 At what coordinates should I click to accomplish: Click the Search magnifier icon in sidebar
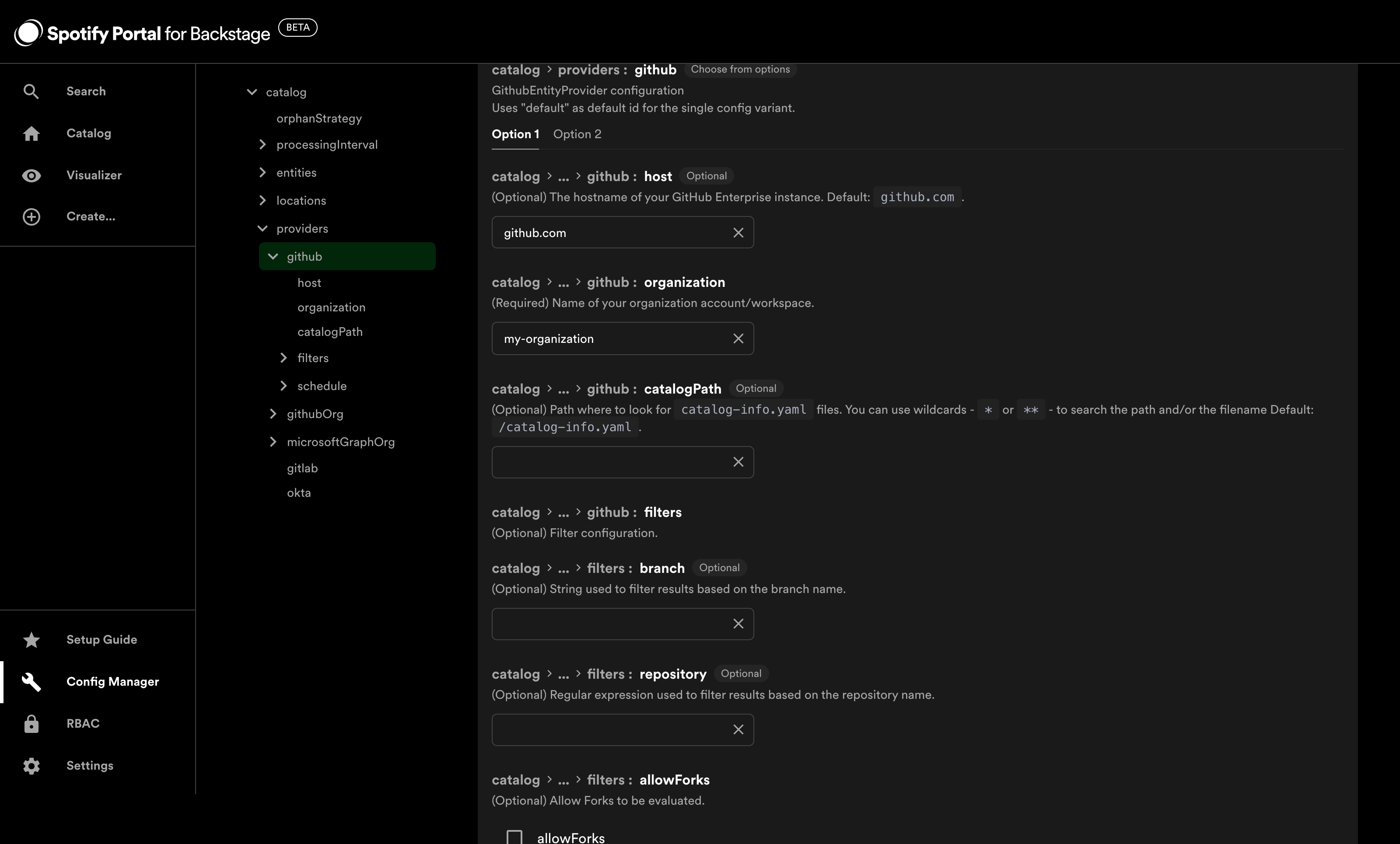tap(31, 91)
